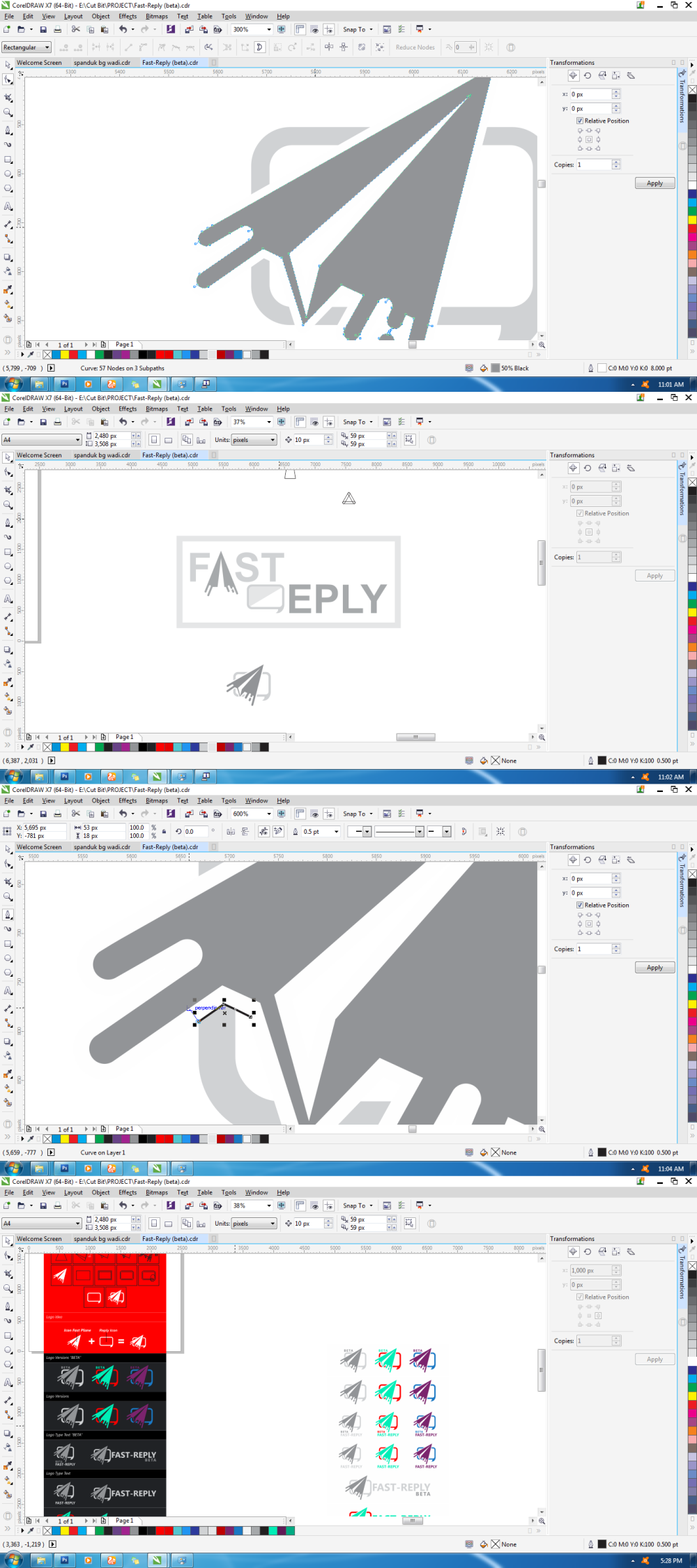Click purple Search content icon in 38% zoom window

[171, 1205]
